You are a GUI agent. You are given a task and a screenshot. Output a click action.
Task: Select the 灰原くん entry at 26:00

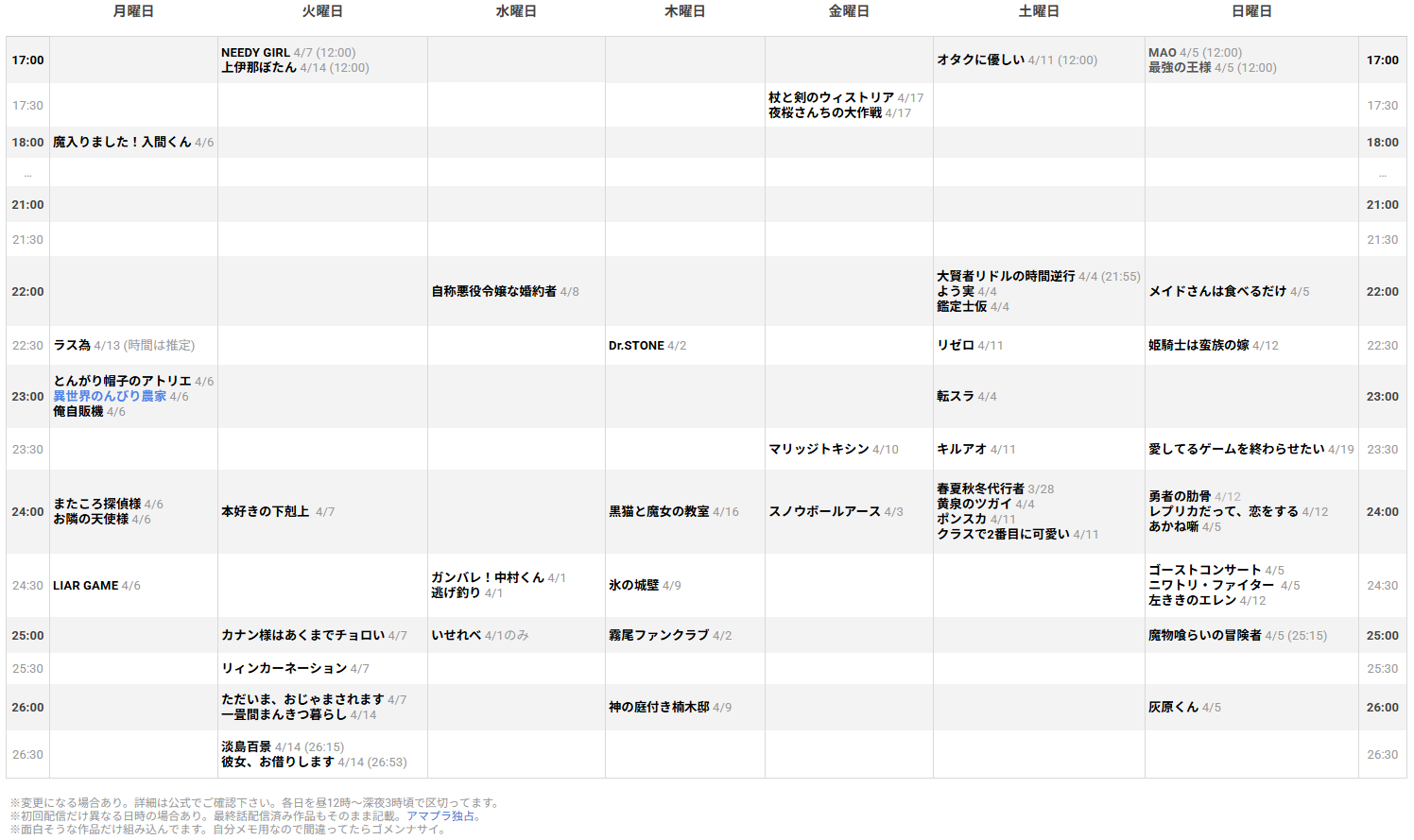click(1173, 708)
